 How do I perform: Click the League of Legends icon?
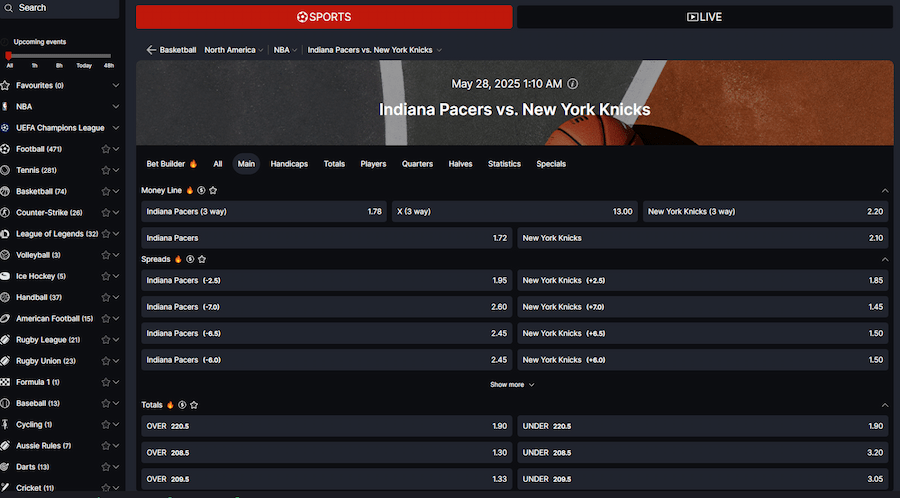click(x=5, y=234)
